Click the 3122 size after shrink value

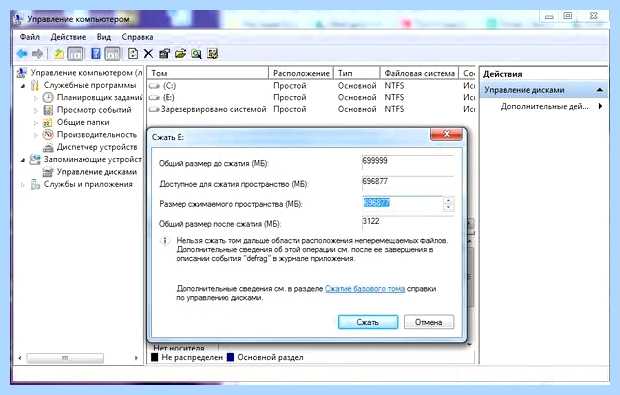371,221
